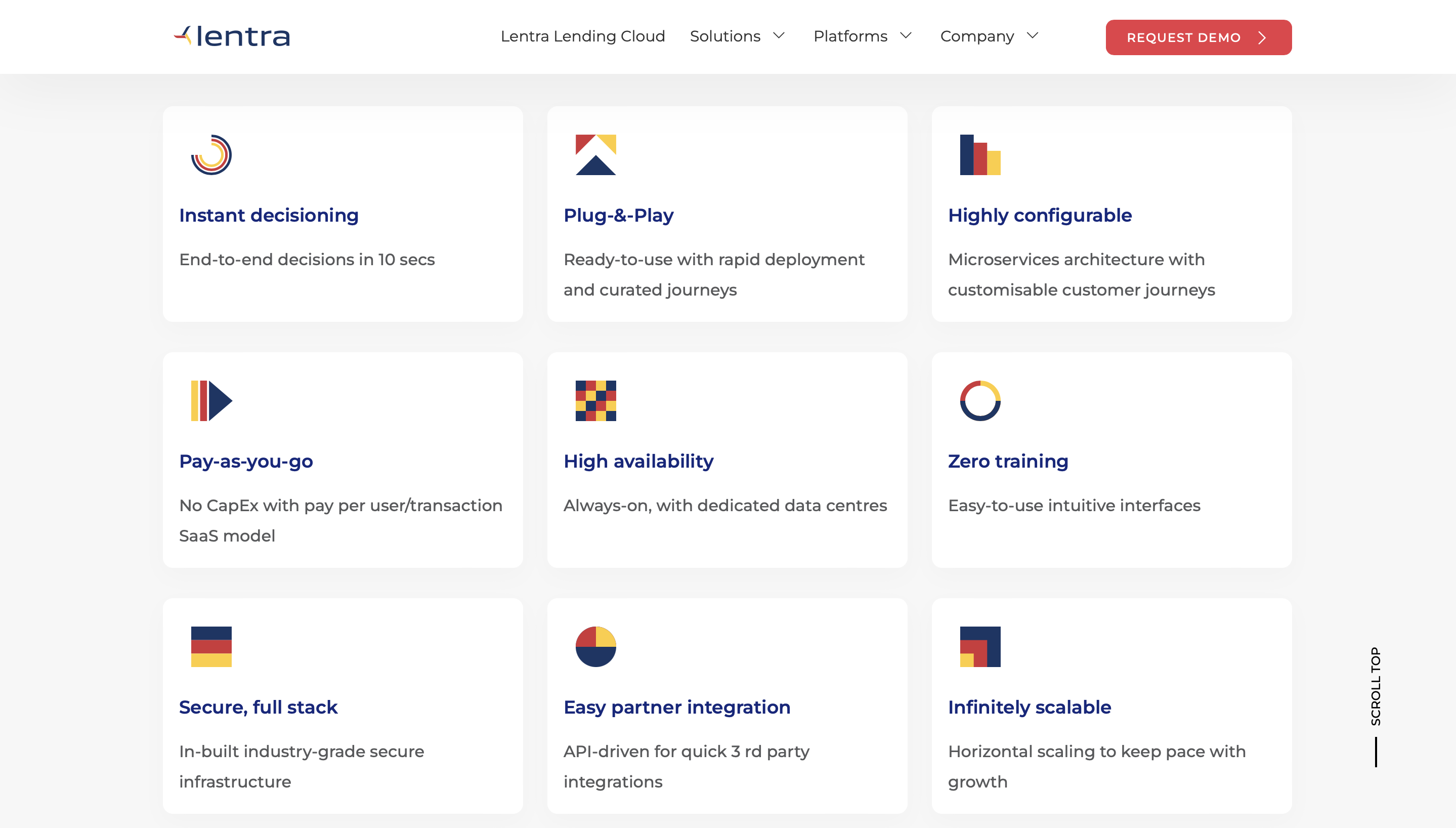This screenshot has width=1456, height=828.
Task: Click the Instant decisioning heading
Action: tap(269, 216)
